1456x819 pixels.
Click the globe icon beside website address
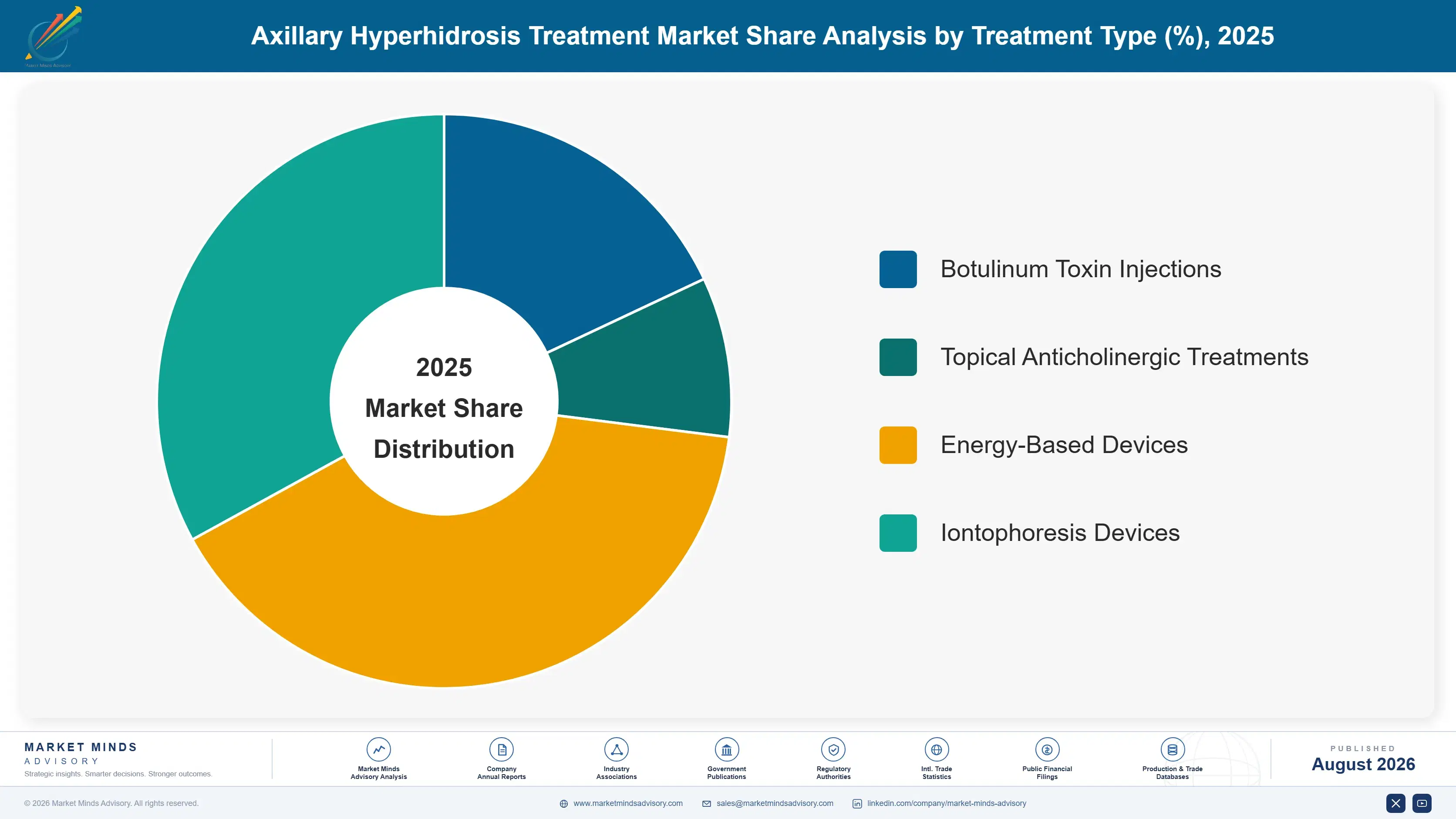pyautogui.click(x=563, y=804)
